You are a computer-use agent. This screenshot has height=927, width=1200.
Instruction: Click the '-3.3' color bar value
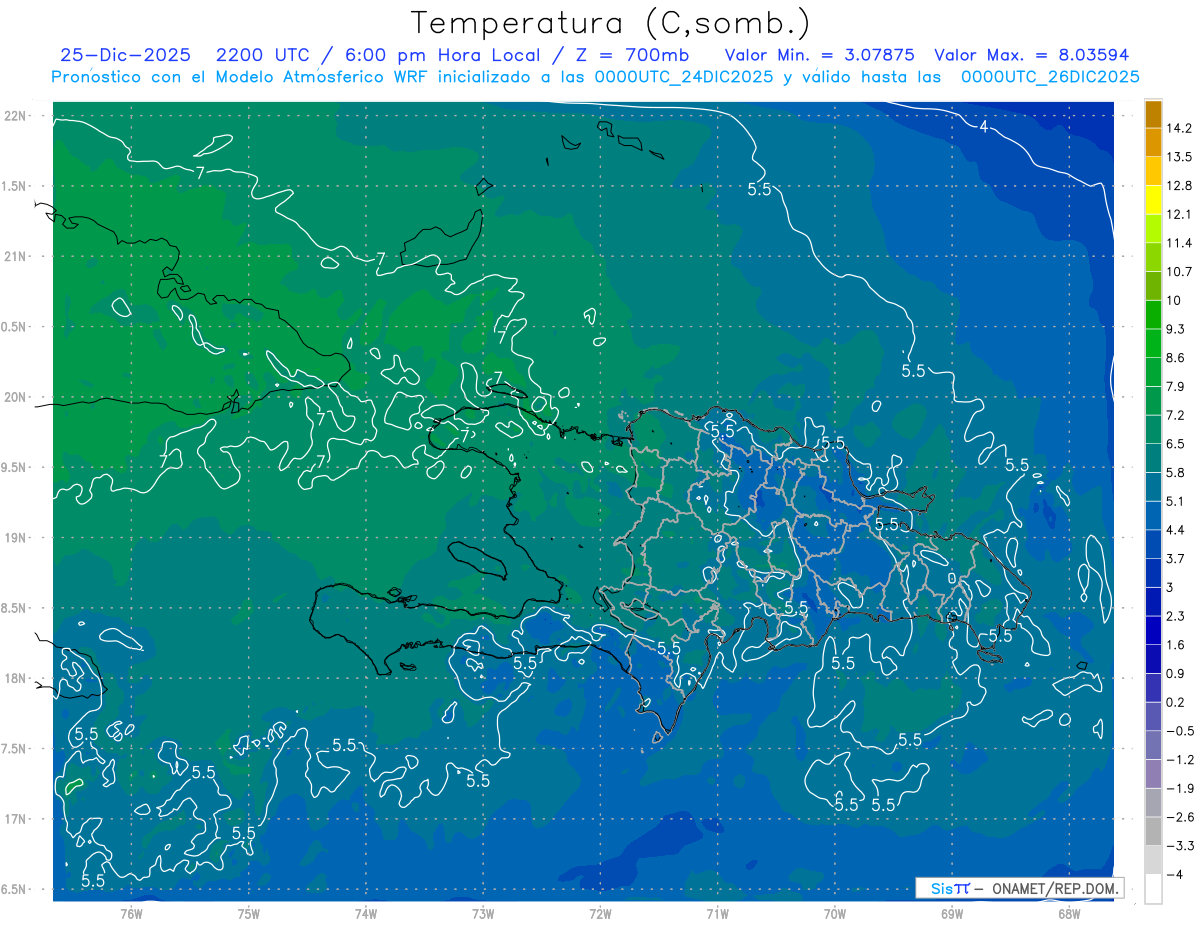pos(1179,846)
